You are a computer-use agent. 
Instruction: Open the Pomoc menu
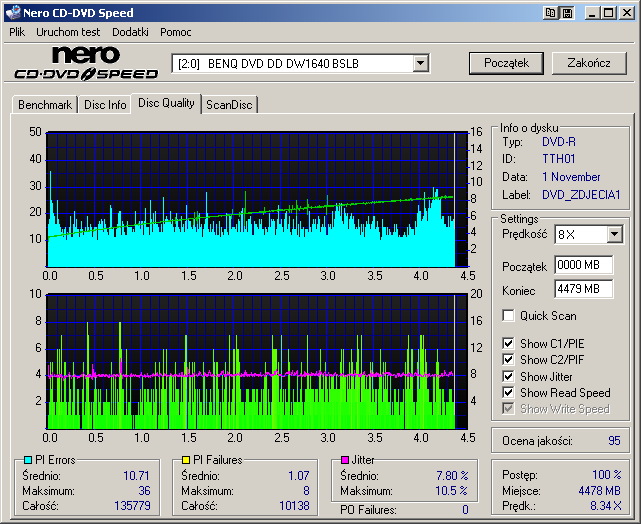click(x=176, y=32)
